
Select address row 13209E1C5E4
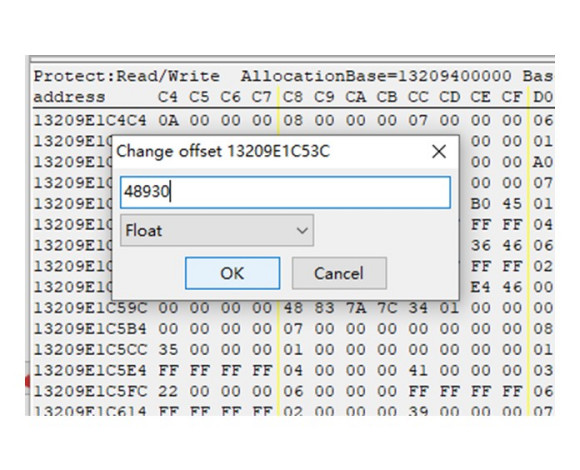(90, 370)
